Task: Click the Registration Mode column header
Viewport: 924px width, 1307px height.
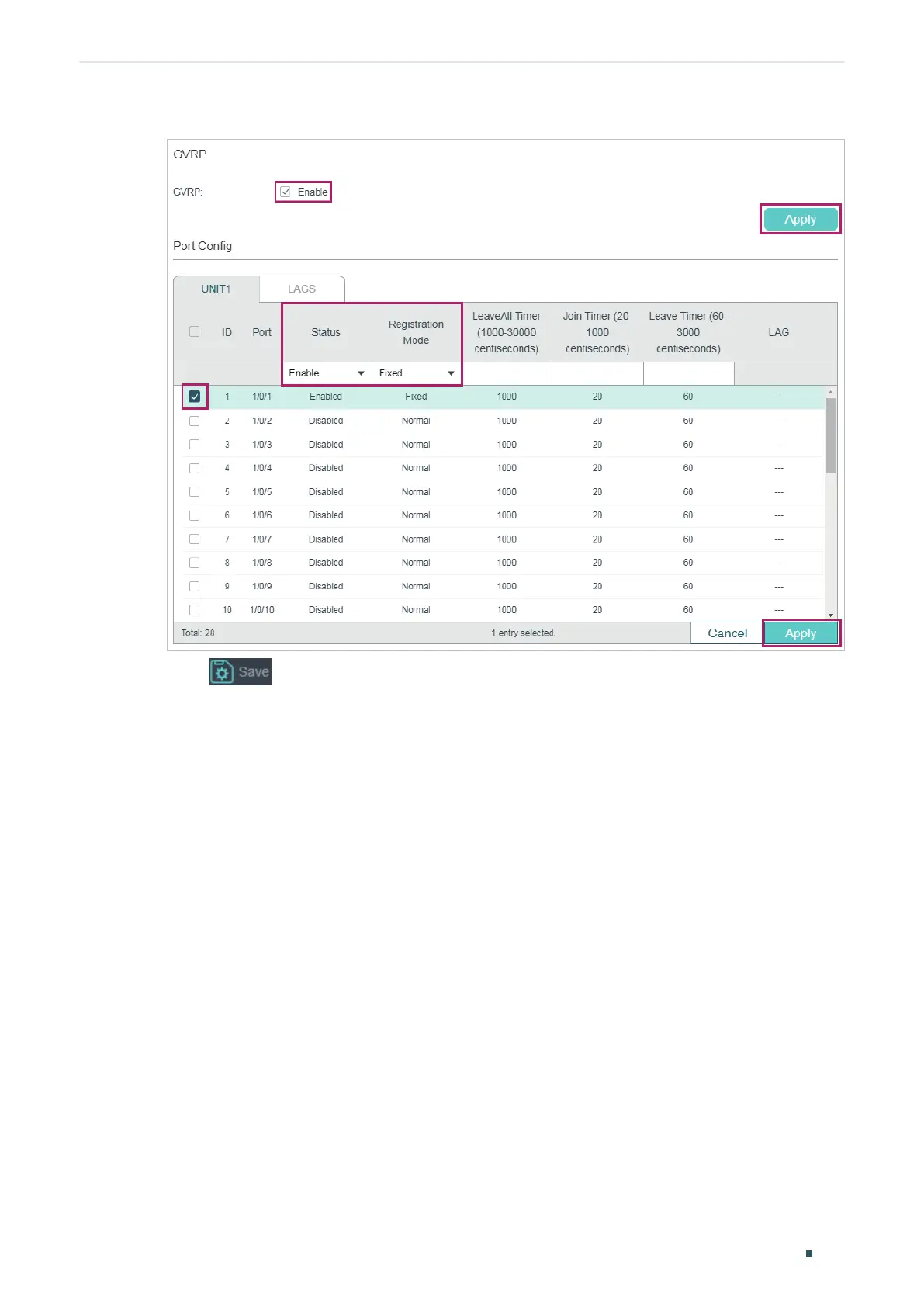Action: [416, 332]
